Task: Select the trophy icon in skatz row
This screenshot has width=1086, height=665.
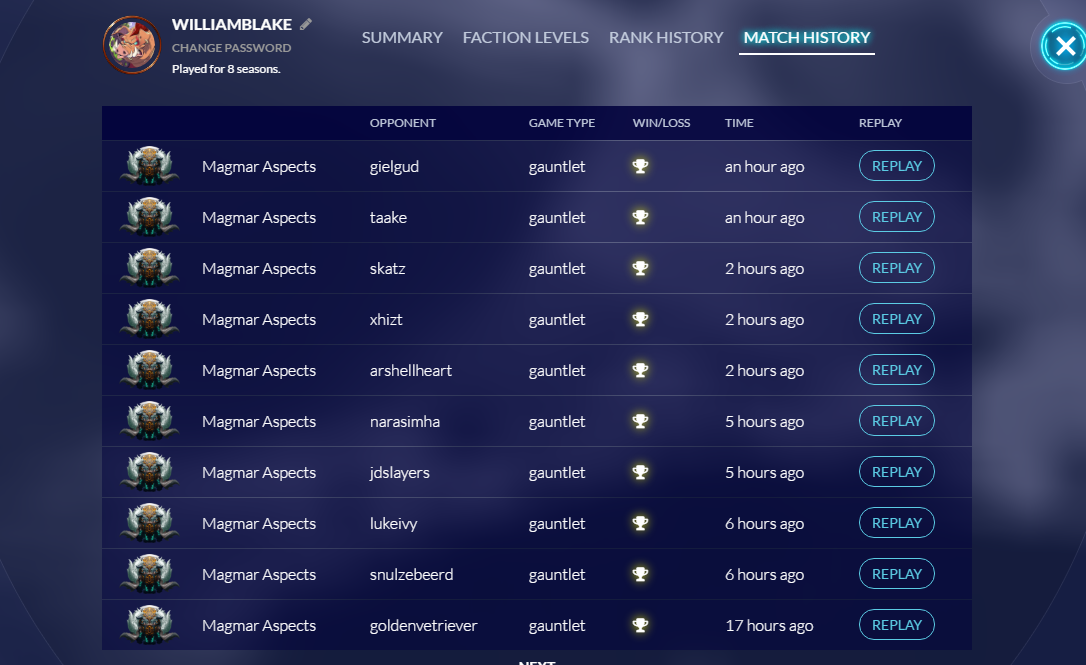Action: 640,268
